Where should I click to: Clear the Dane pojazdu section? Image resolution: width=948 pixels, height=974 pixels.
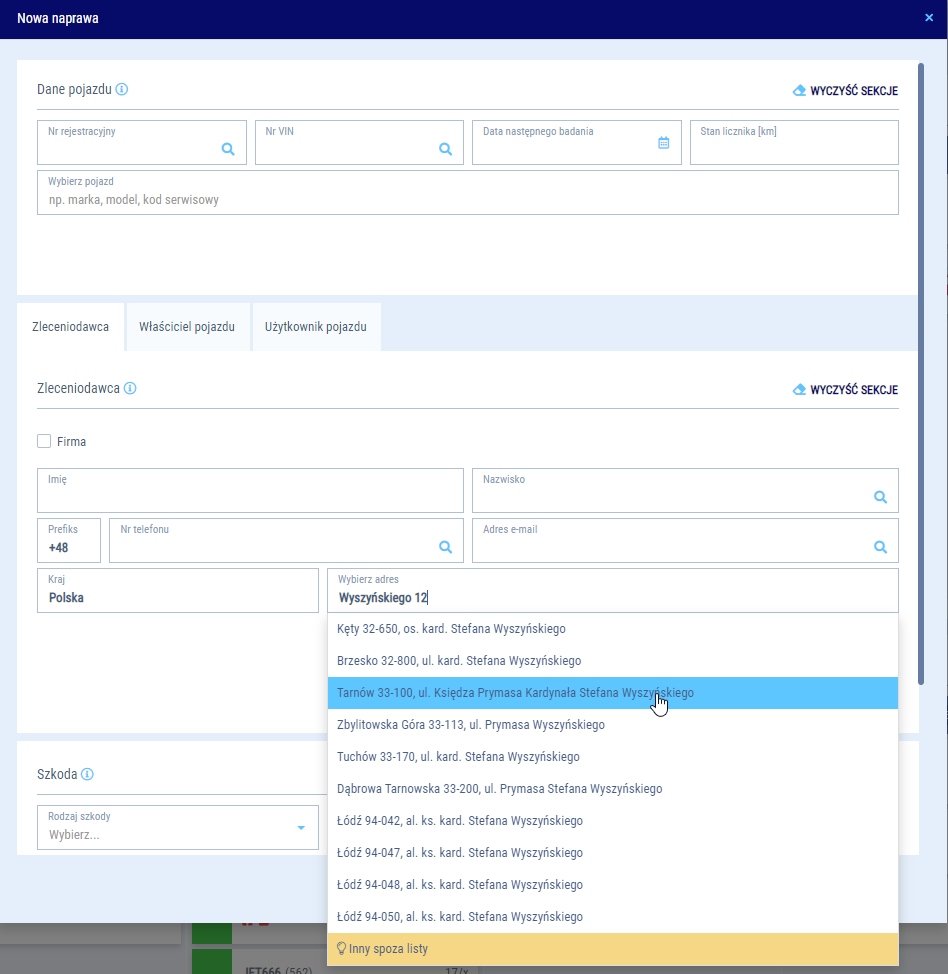pyautogui.click(x=845, y=90)
